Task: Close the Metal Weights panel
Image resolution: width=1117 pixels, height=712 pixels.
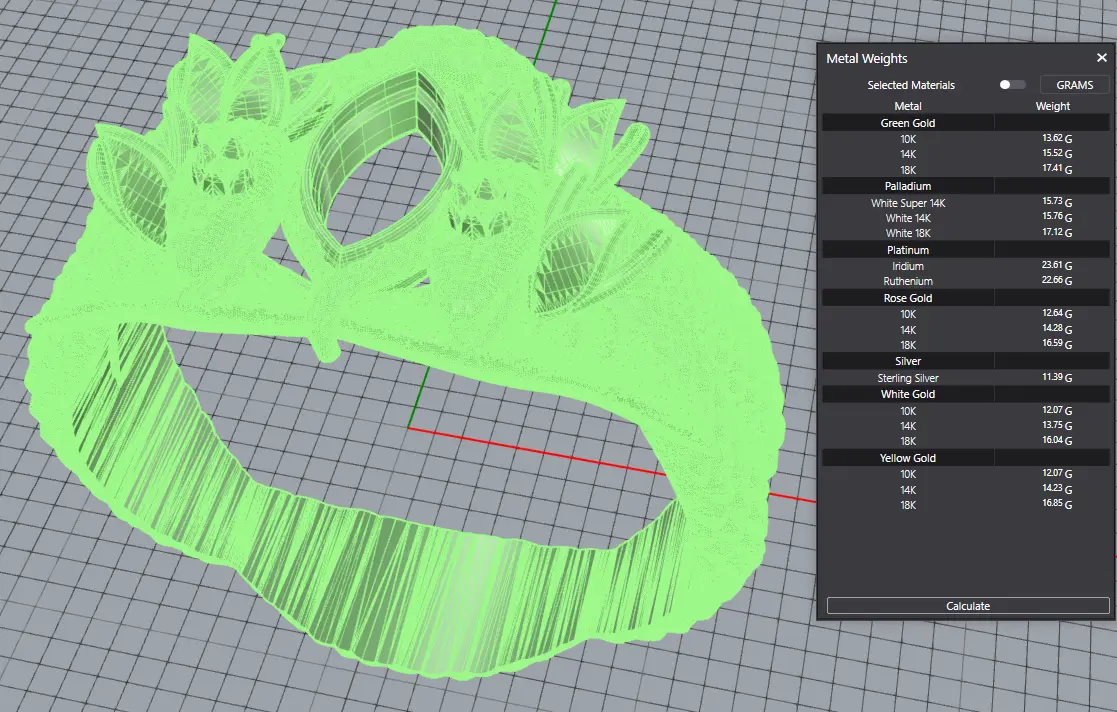Action: pos(1101,58)
